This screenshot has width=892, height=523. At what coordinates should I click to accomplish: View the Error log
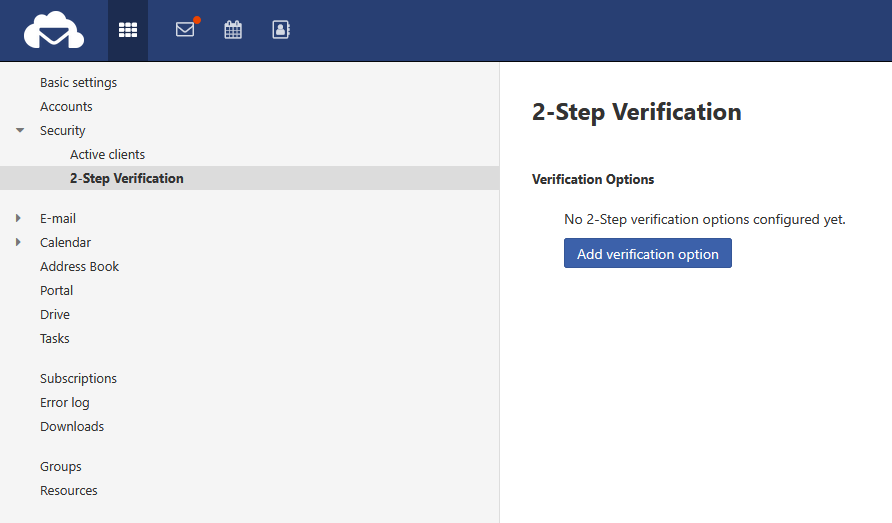pyautogui.click(x=64, y=403)
